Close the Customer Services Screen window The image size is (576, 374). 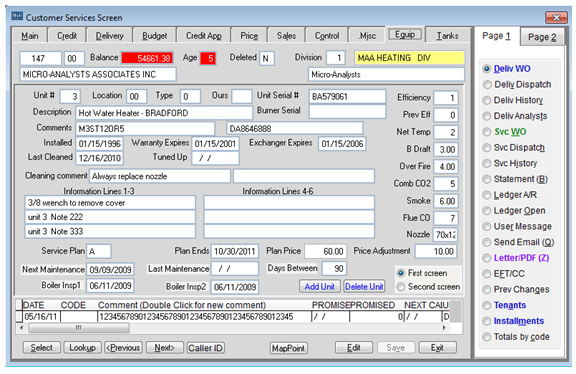(x=556, y=17)
